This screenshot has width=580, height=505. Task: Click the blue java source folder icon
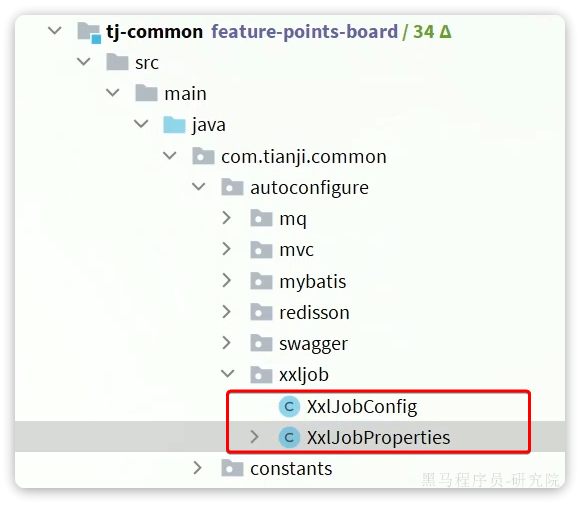tap(174, 125)
